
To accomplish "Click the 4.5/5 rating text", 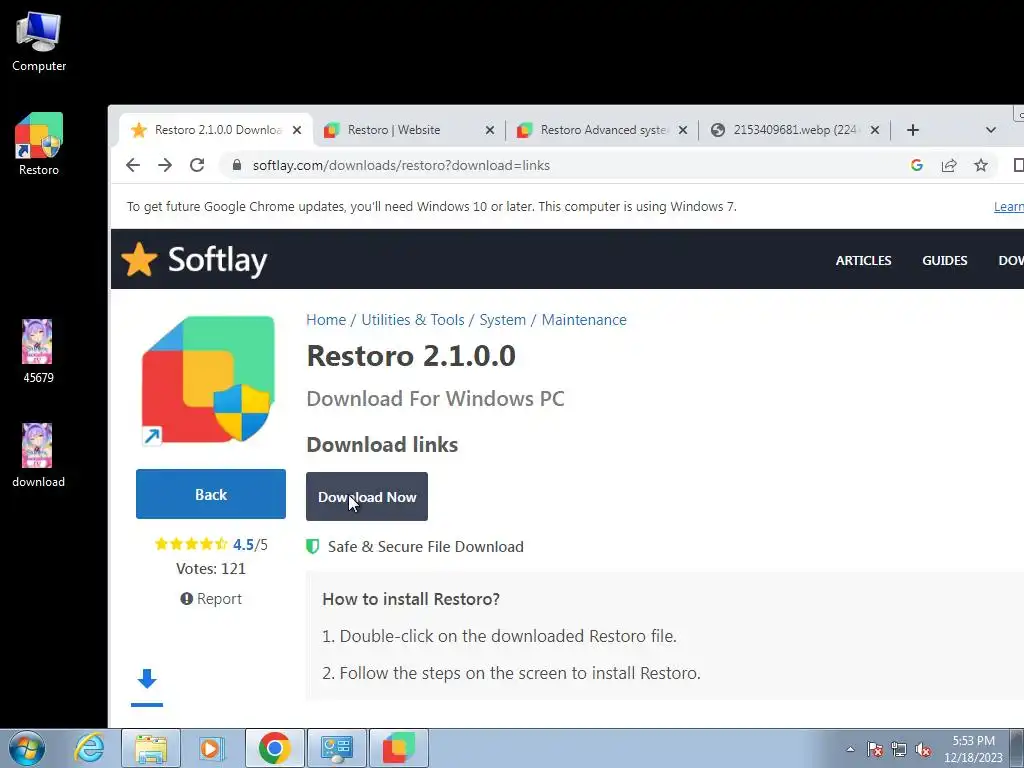I will tap(250, 544).
